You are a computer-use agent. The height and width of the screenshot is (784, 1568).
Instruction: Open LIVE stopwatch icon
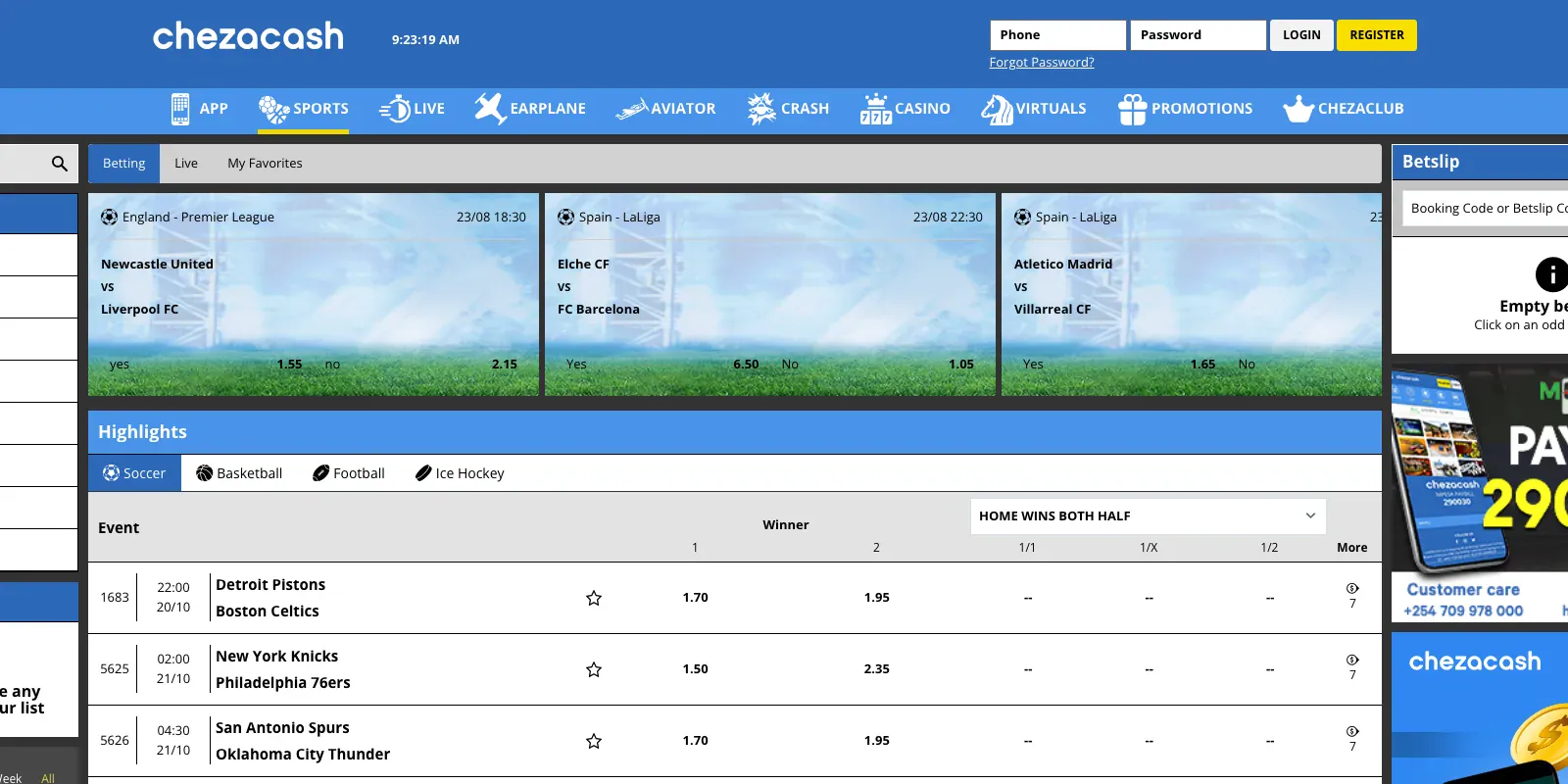(395, 109)
